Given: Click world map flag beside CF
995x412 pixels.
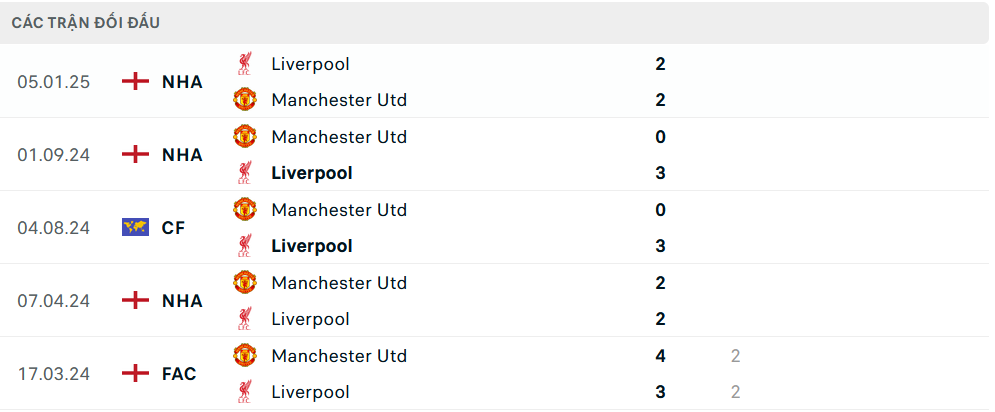Looking at the screenshot, I should (135, 228).
